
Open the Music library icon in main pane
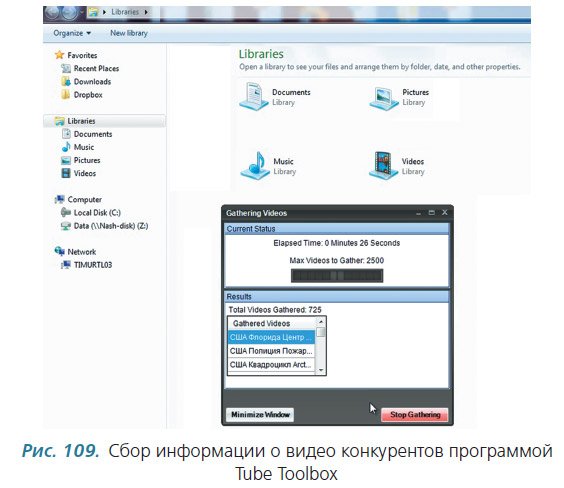click(254, 165)
